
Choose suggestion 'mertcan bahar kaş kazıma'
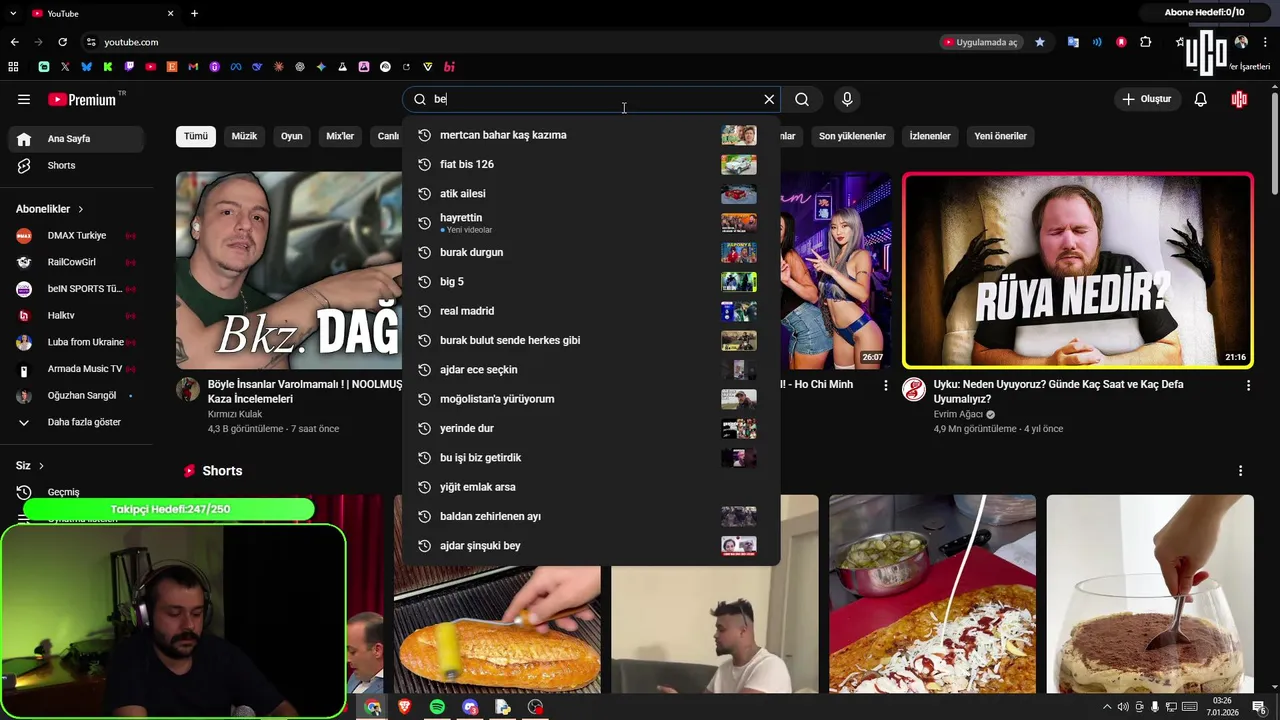click(x=590, y=135)
